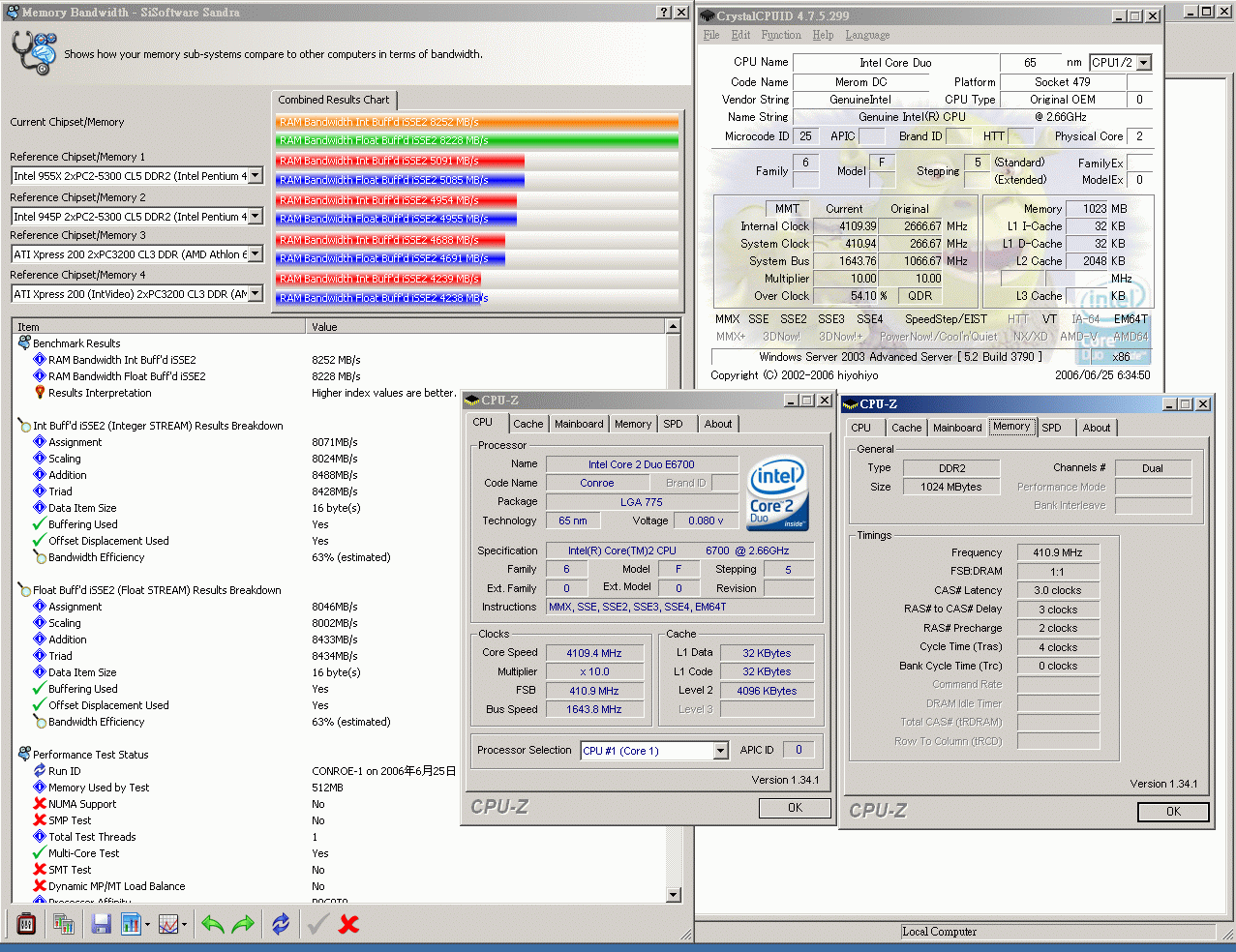Expand the bar chart icon's dropdown arrow
Viewport: 1236px width, 952px height.
(x=147, y=924)
